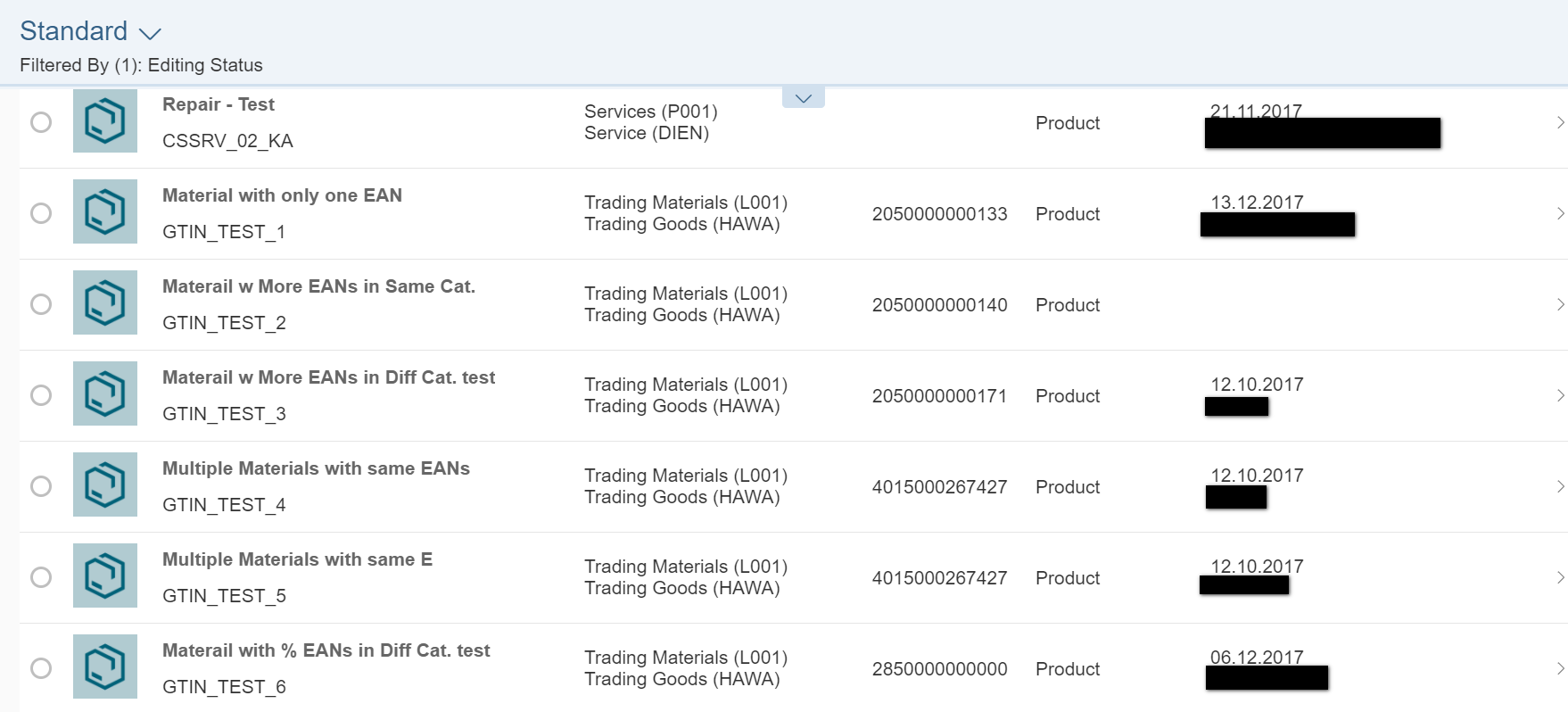The image size is (1568, 712).
Task: Click product number GTIN_TEST_4
Action: tap(224, 505)
